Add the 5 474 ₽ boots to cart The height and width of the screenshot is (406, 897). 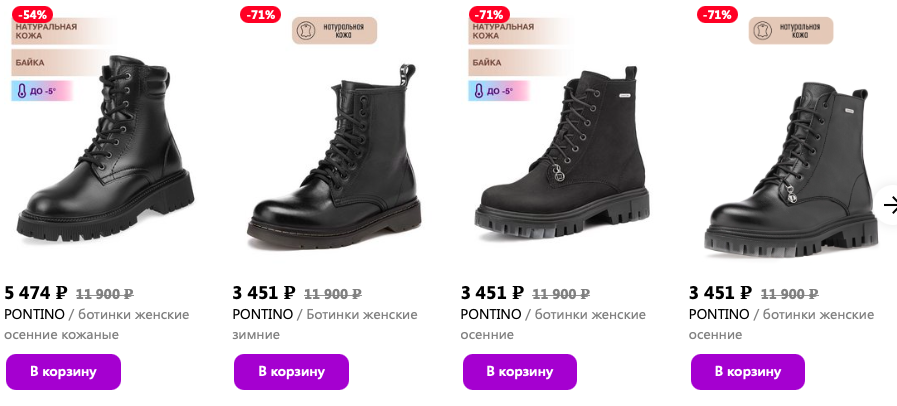63,371
